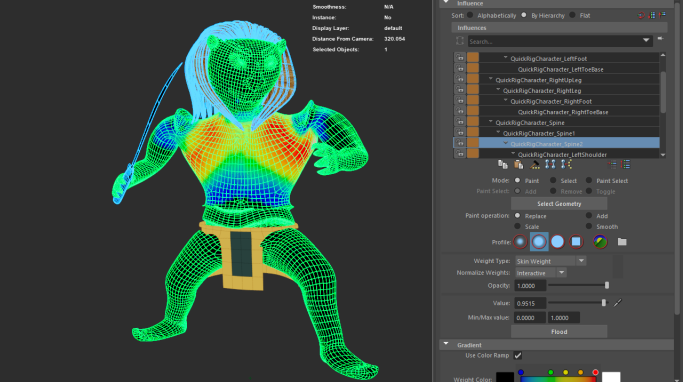Click the eyedropper Pick Value icon
683x382 pixels.
[618, 302]
